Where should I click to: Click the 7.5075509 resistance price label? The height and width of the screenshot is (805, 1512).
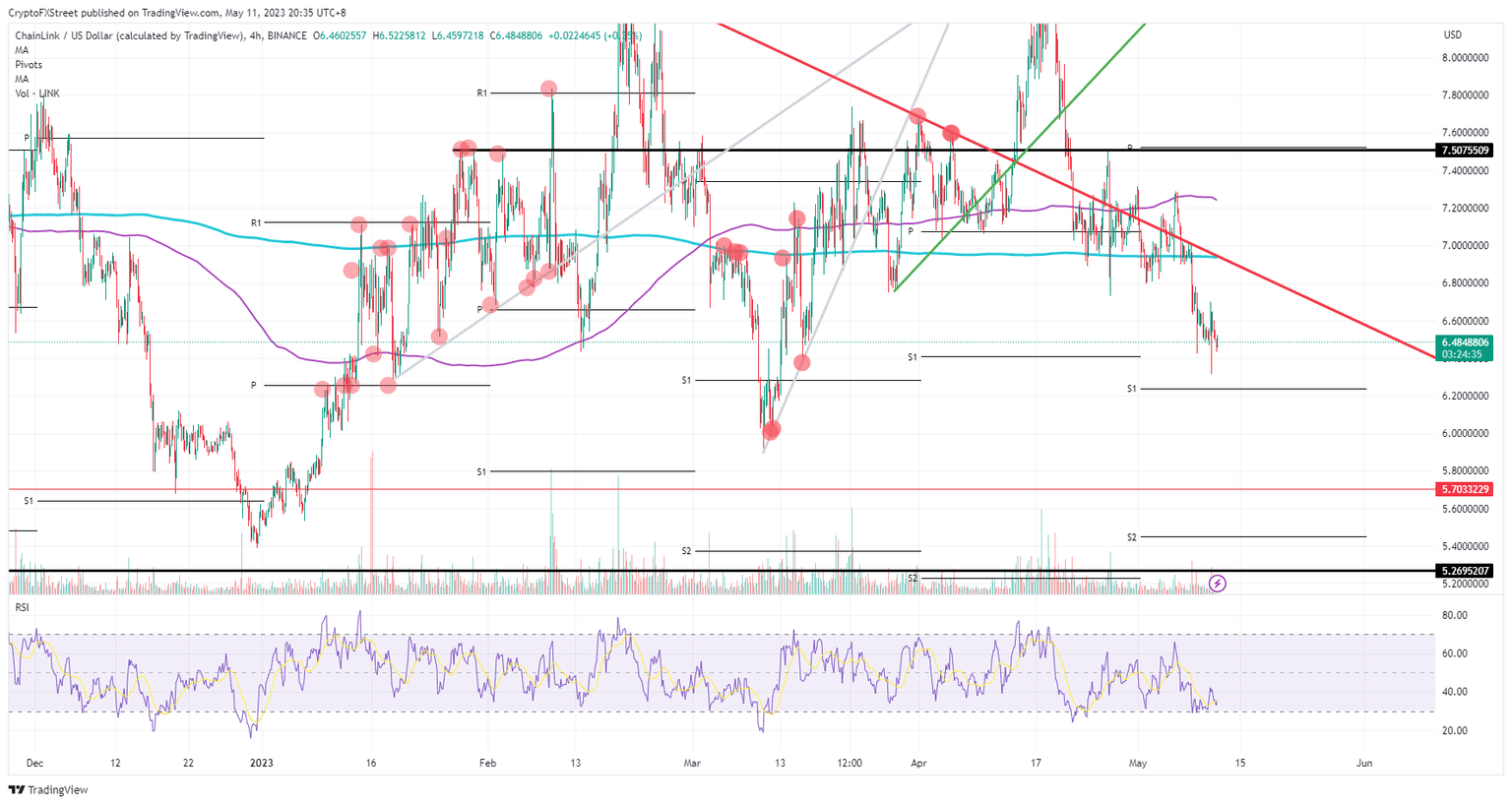pos(1466,150)
